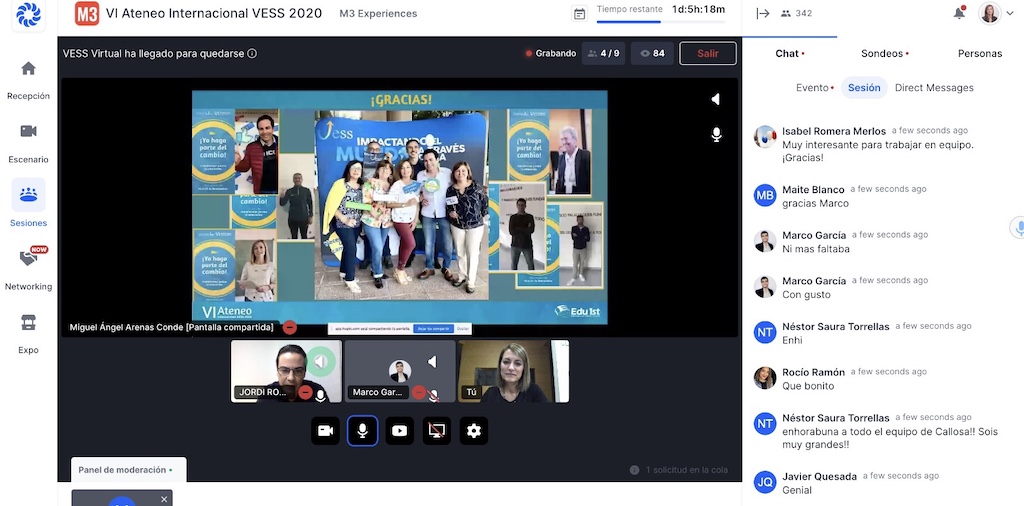1024x506 pixels.
Task: Switch to the Personas tab
Action: tap(979, 54)
